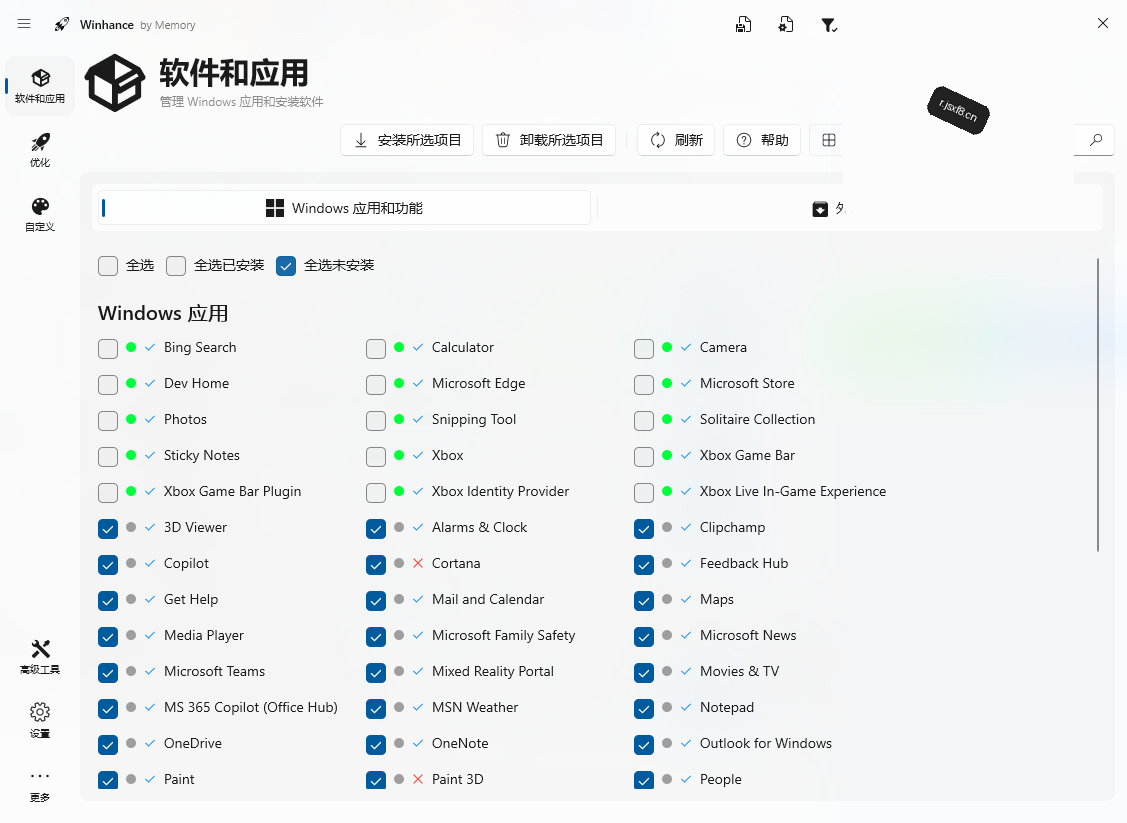Image resolution: width=1127 pixels, height=823 pixels.
Task: Click the Movies & TV label
Action: [740, 671]
